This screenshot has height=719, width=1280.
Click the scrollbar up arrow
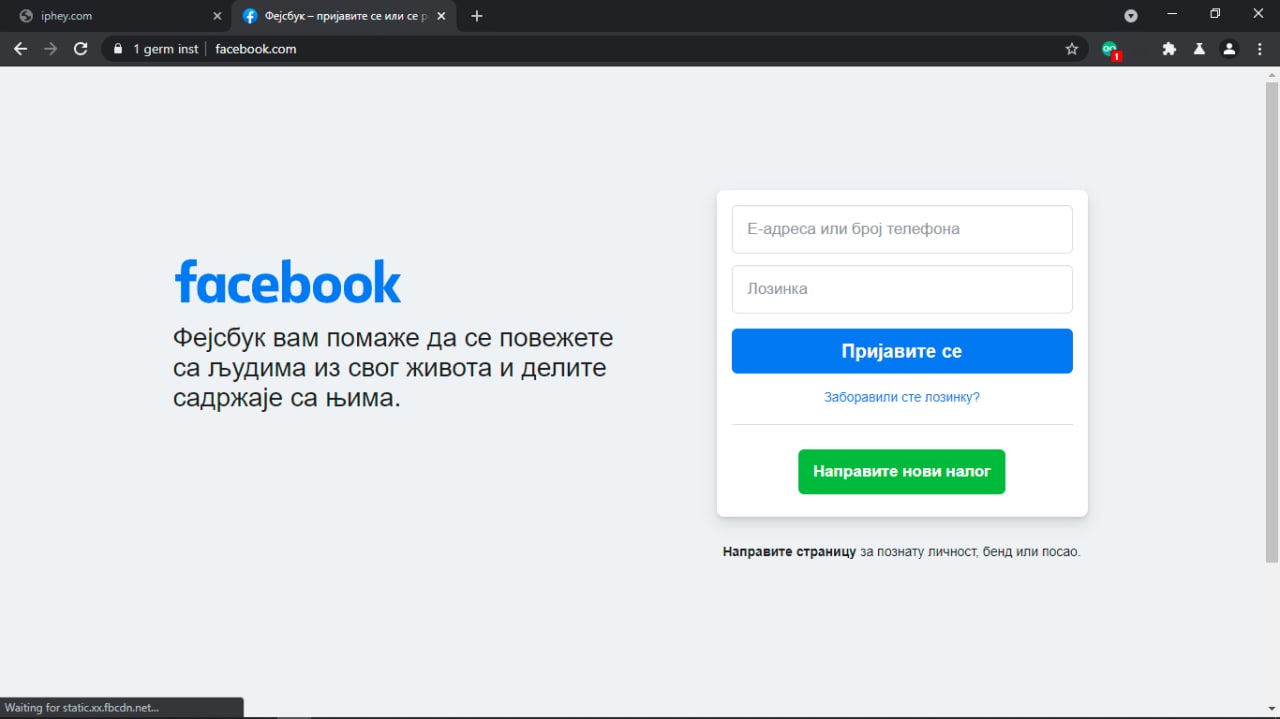click(x=1272, y=73)
